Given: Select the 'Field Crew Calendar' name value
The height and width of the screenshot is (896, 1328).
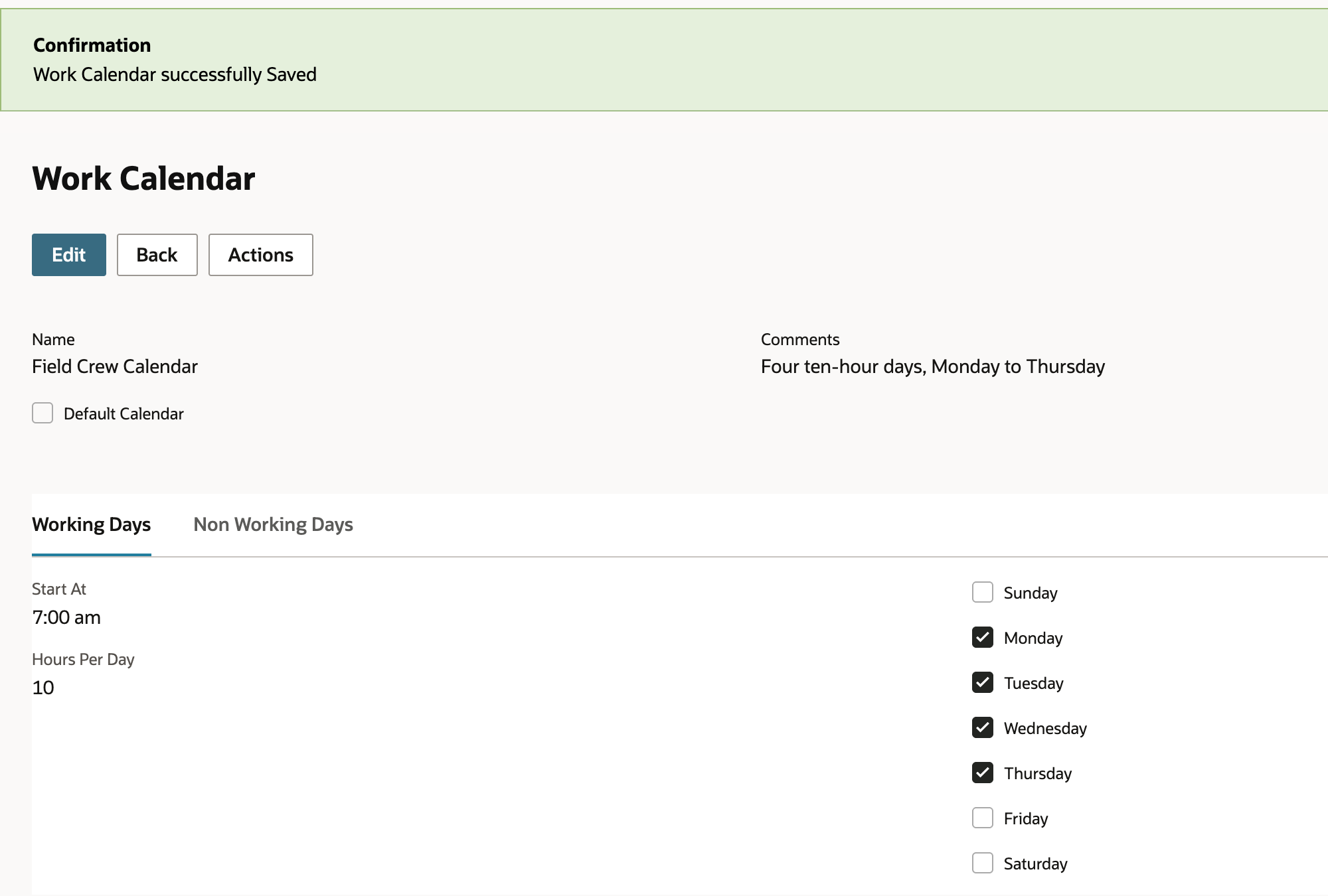Looking at the screenshot, I should (x=115, y=366).
